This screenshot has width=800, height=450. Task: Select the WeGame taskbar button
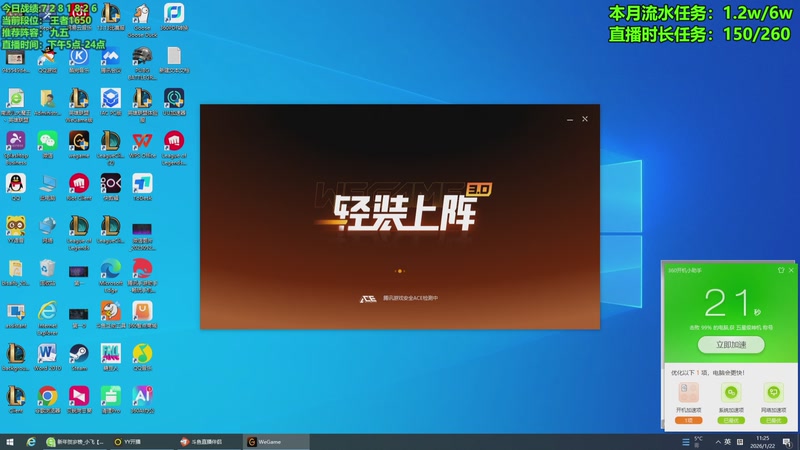(276, 442)
